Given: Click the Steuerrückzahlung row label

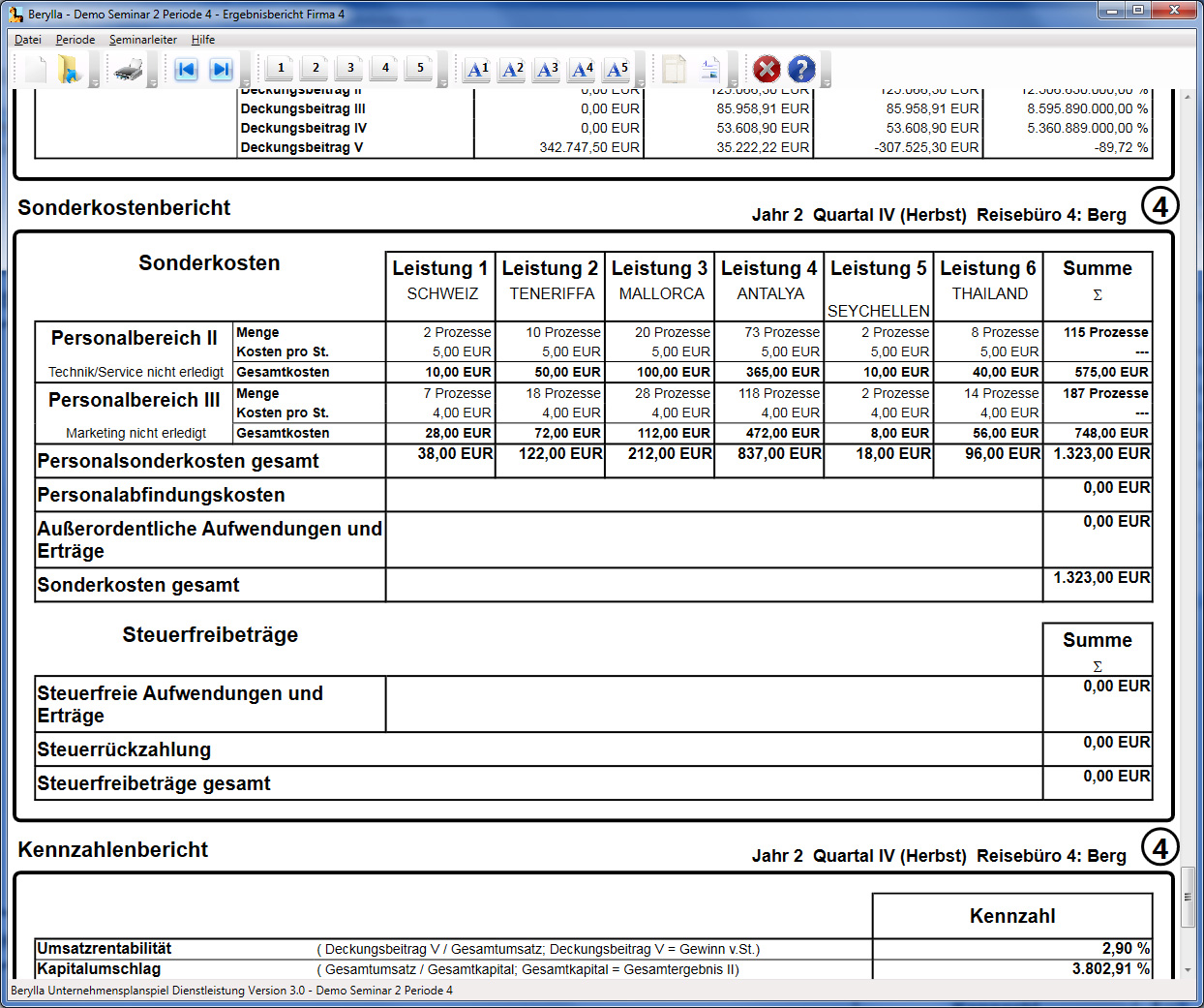Looking at the screenshot, I should pos(124,749).
